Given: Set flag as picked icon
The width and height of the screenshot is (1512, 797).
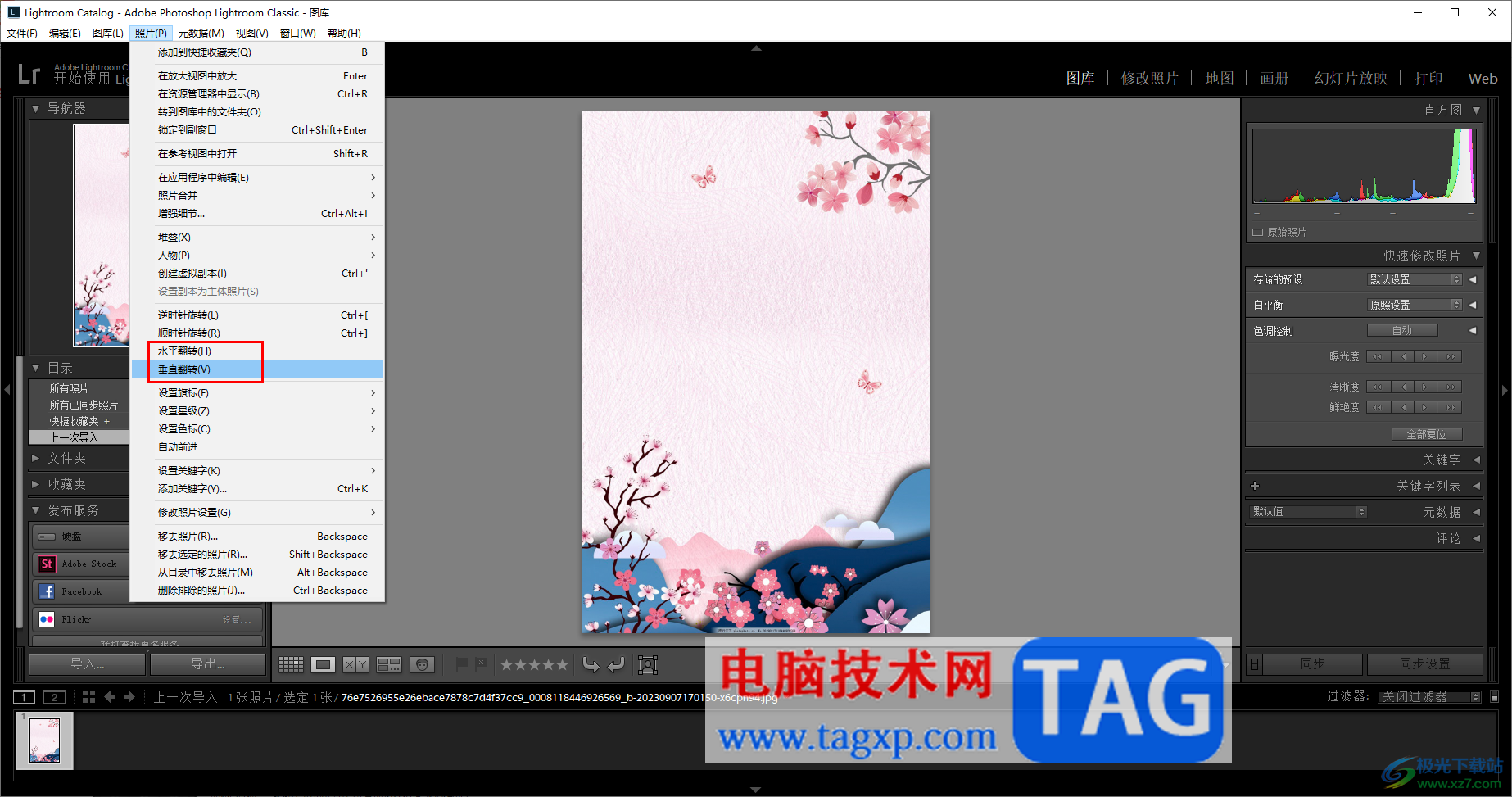Looking at the screenshot, I should tap(462, 664).
